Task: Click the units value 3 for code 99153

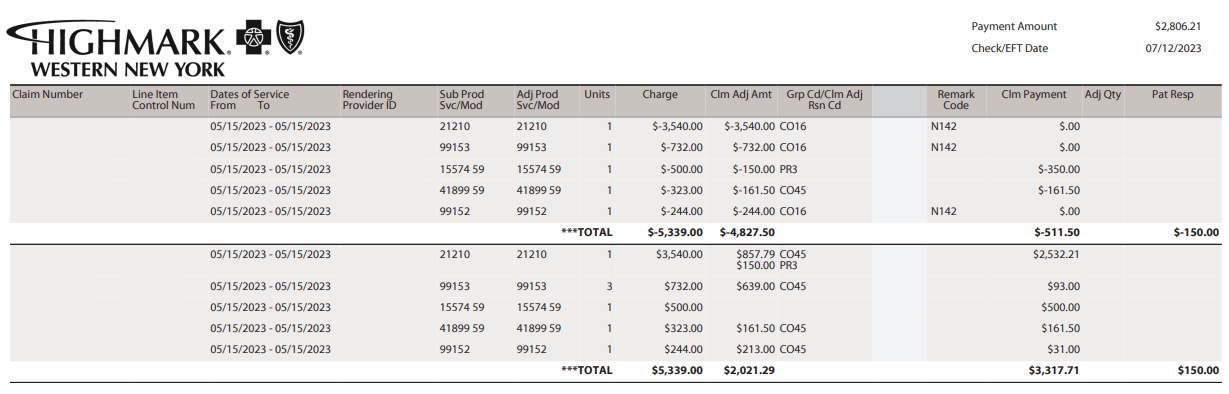Action: tap(609, 287)
